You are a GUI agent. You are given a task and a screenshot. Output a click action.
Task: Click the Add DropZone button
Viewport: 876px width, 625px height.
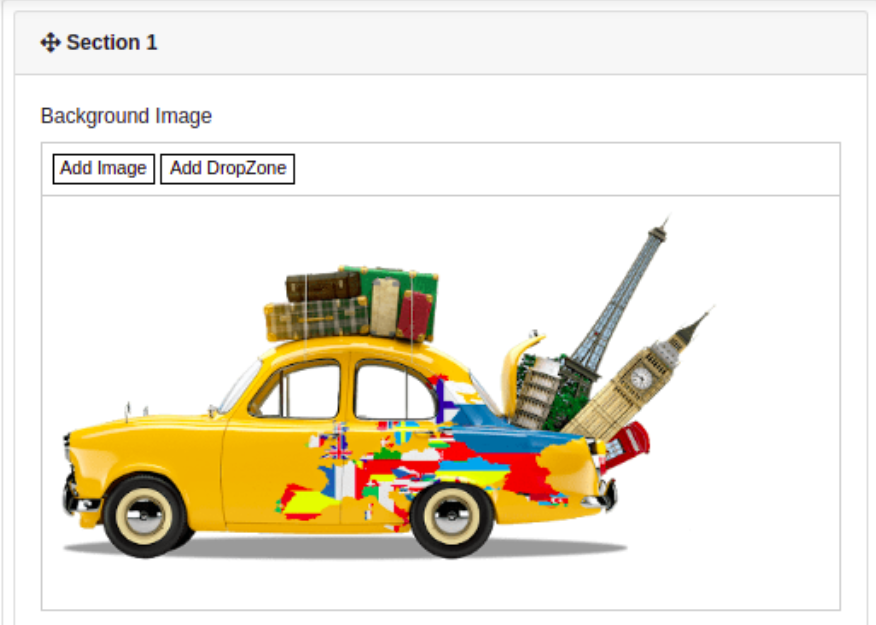(x=227, y=169)
